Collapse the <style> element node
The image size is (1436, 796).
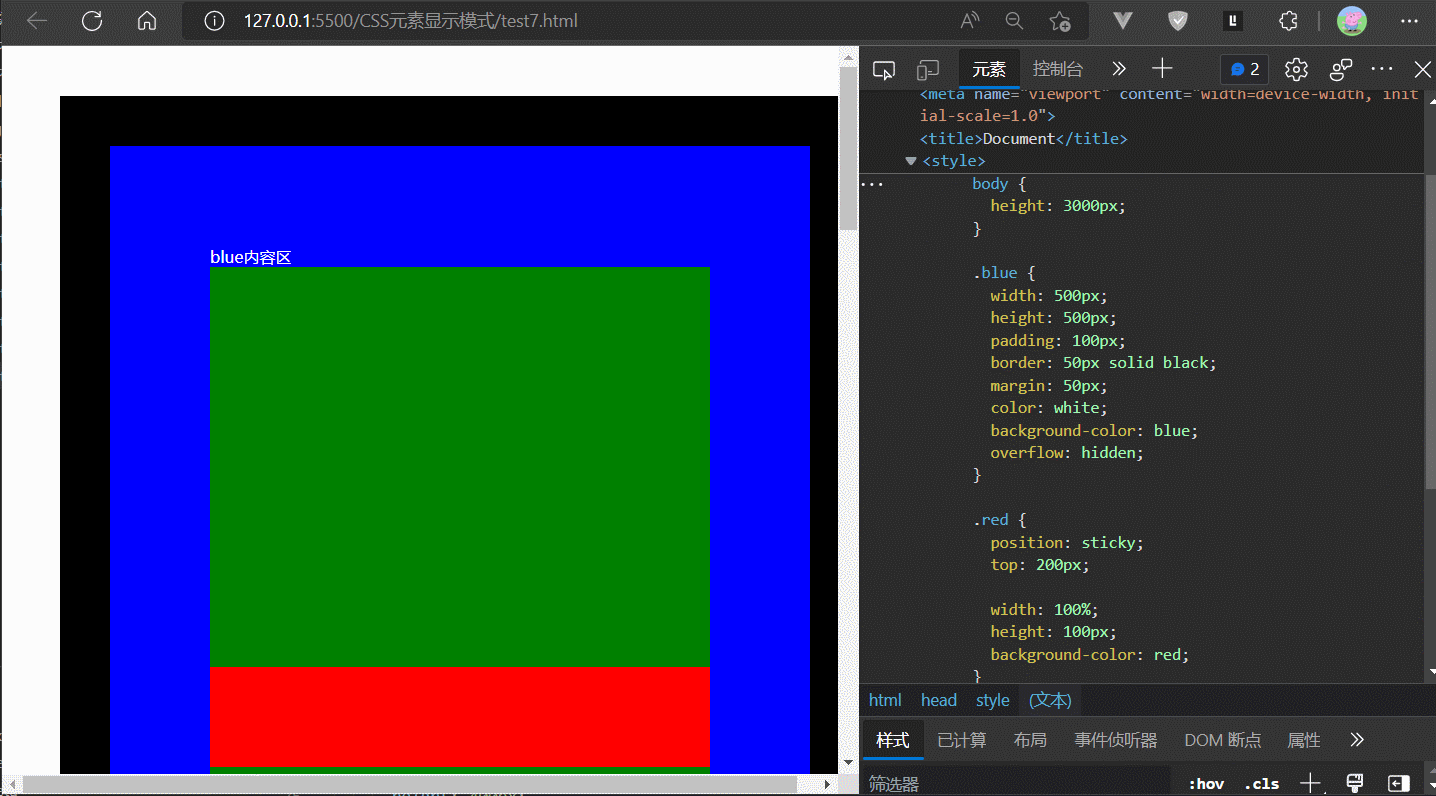(x=910, y=161)
